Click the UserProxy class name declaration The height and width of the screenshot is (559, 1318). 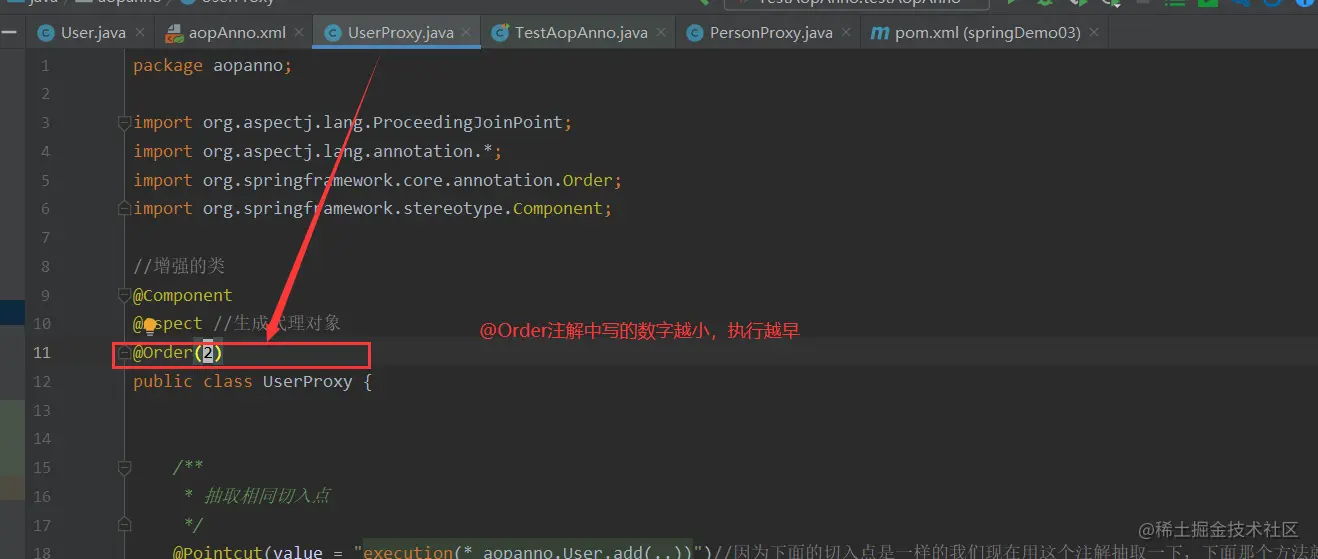(307, 381)
